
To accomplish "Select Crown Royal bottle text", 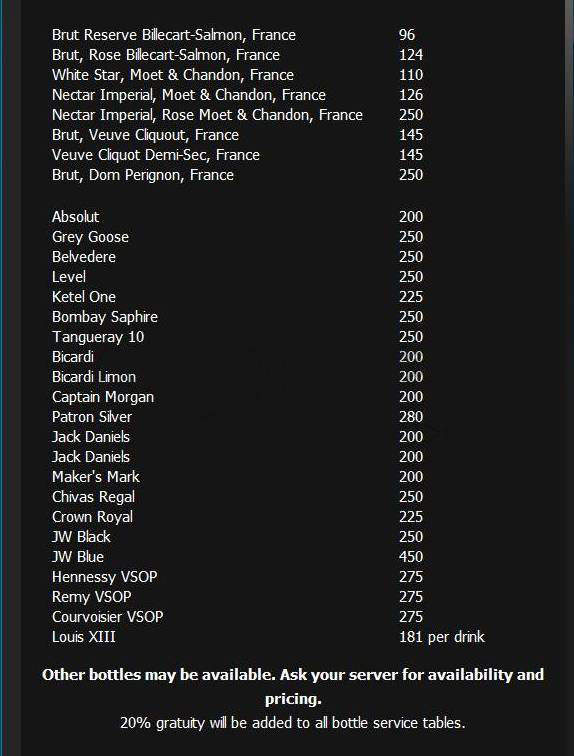I will (92, 517).
